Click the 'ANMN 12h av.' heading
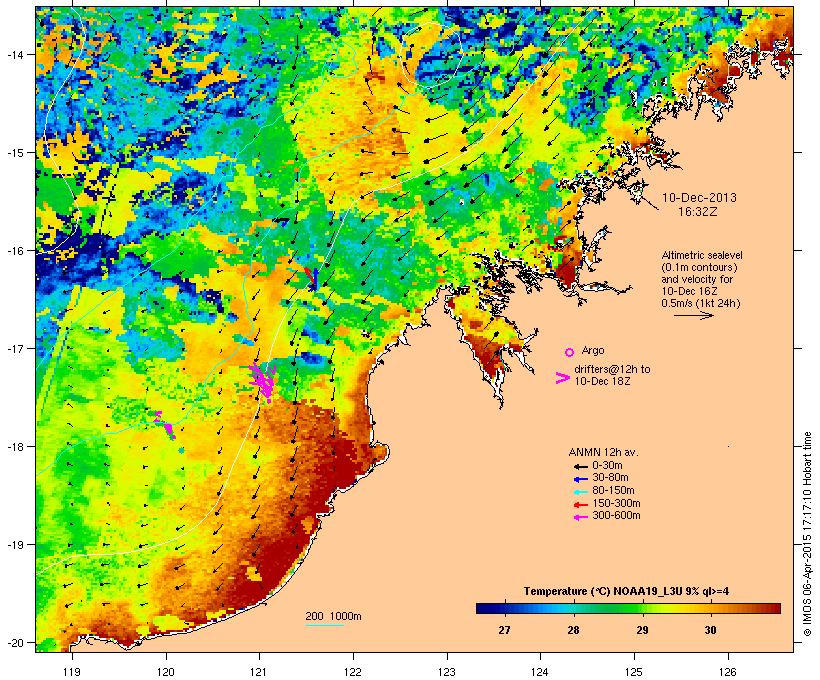820x680 pixels. (x=603, y=452)
